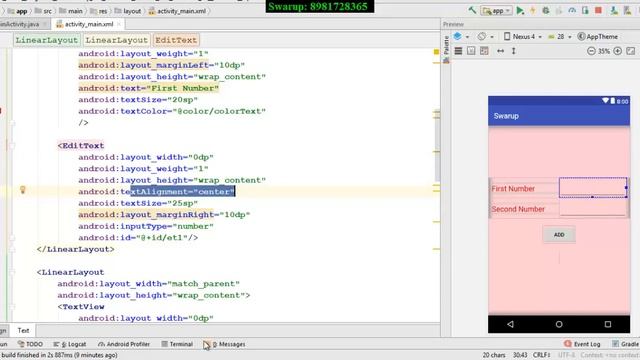
Task: Click the Apply Changes lightning icon
Action: pyautogui.click(x=533, y=11)
